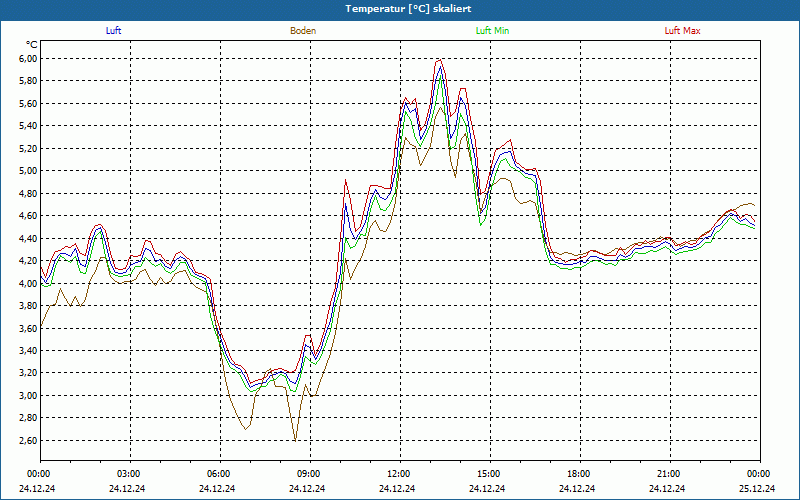Select the Boden legend entry
The width and height of the screenshot is (800, 500).
pyautogui.click(x=303, y=31)
